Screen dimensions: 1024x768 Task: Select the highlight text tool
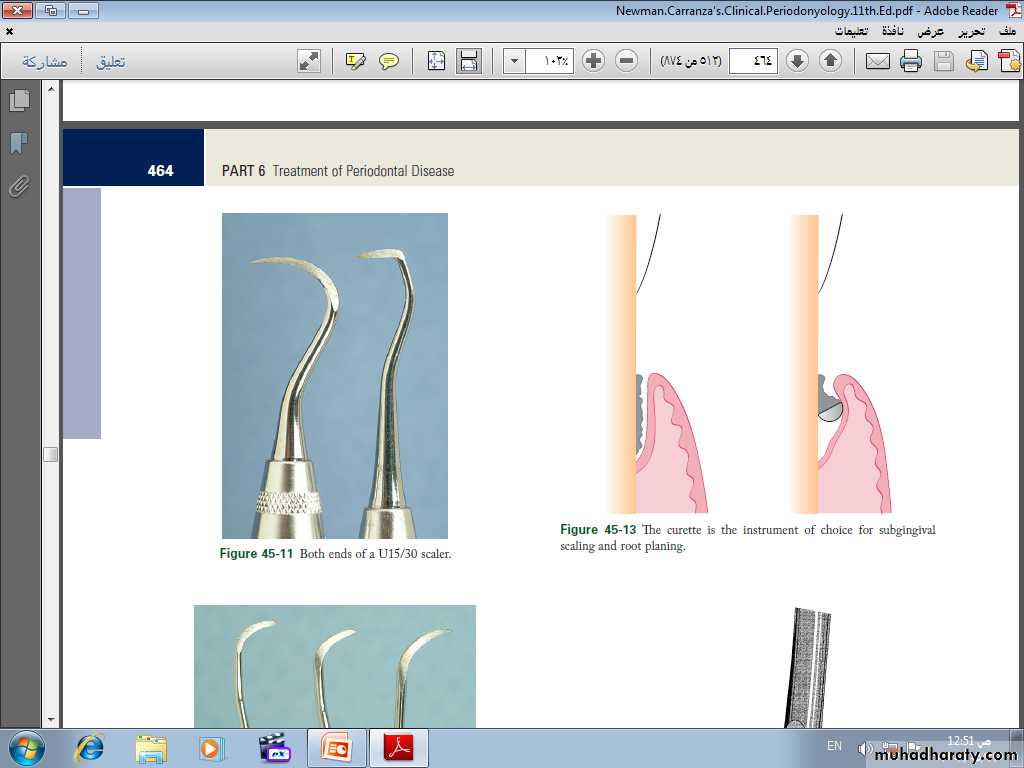[x=356, y=61]
